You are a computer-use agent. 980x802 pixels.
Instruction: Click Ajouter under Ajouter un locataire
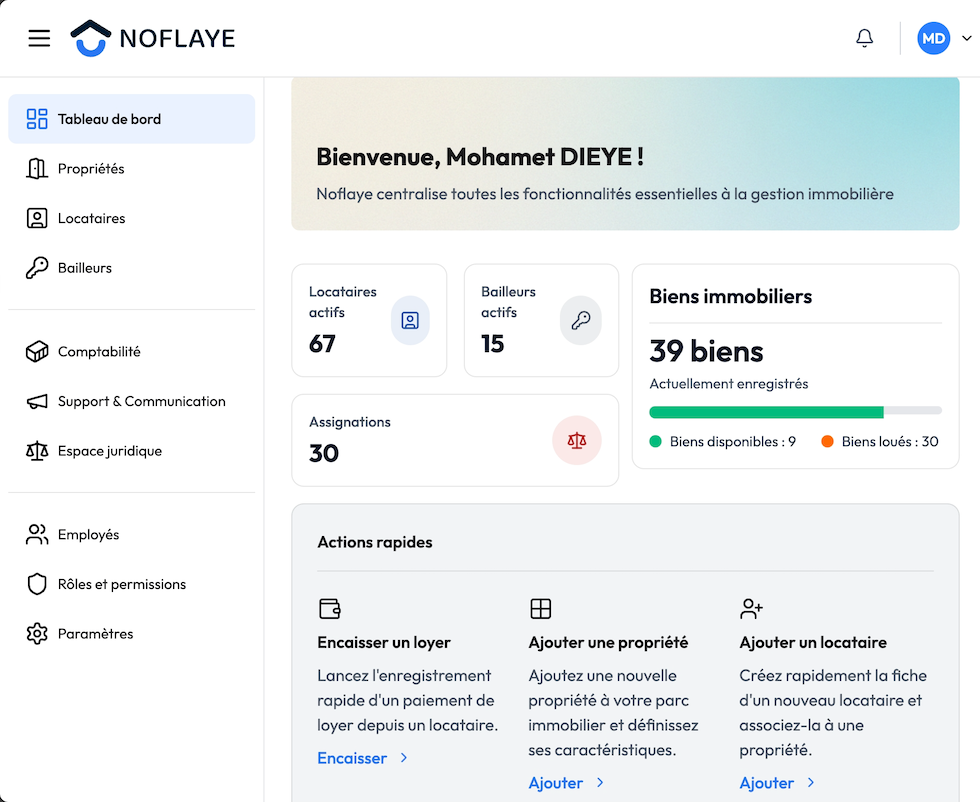(x=766, y=783)
